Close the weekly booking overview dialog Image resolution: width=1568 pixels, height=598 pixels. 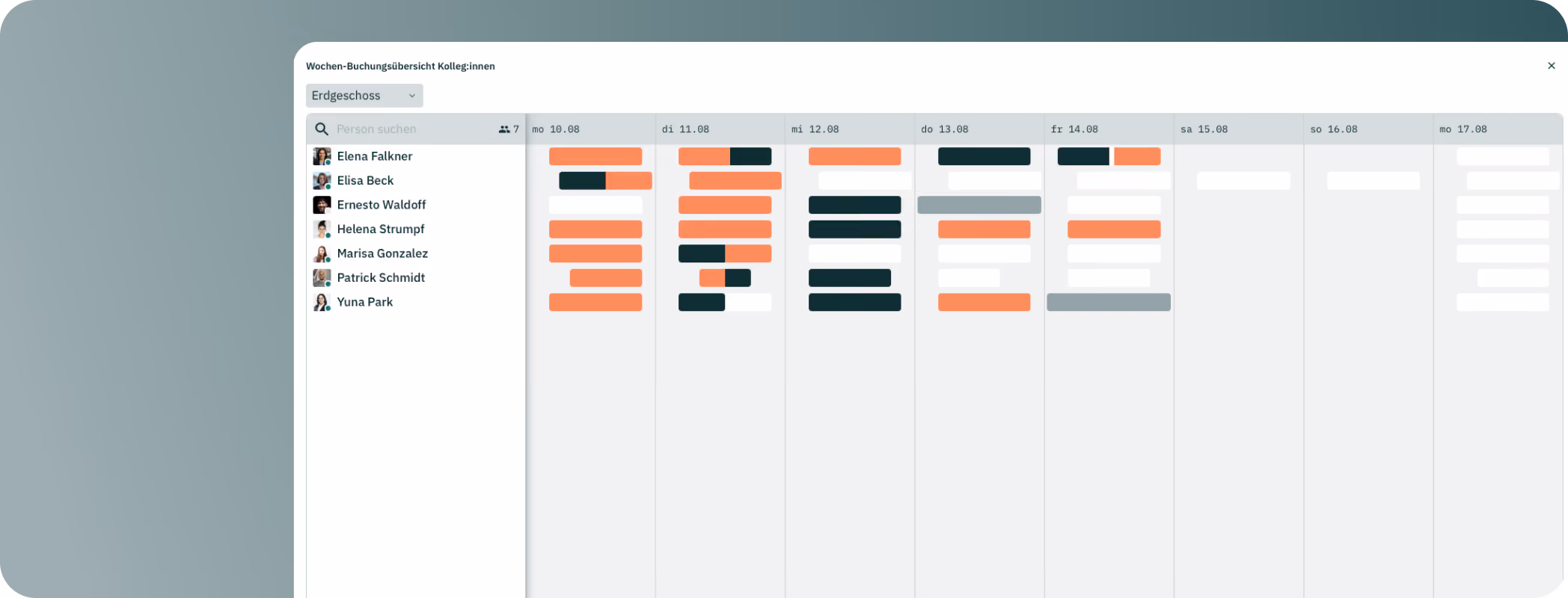(1552, 66)
